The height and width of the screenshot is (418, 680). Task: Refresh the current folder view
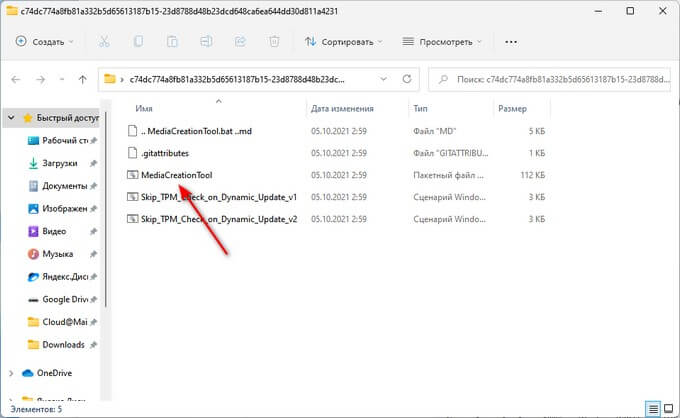coord(408,80)
